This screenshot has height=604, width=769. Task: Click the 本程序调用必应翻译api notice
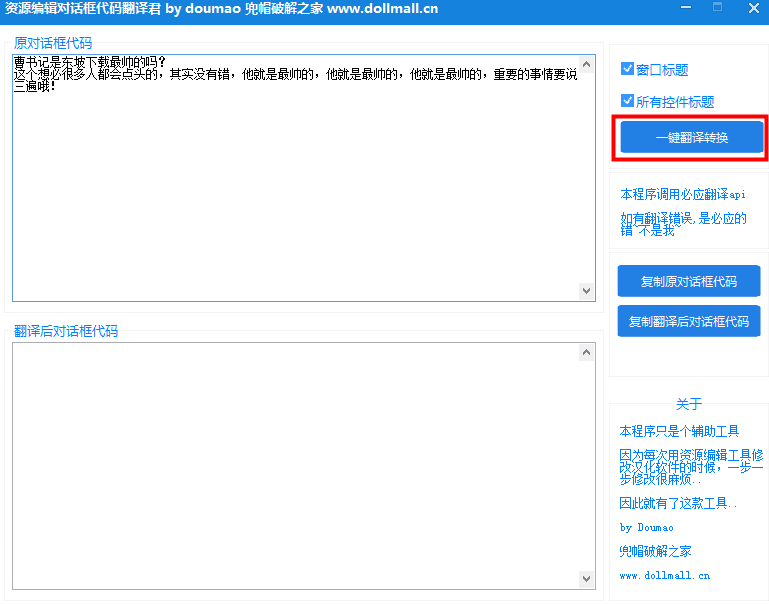683,194
